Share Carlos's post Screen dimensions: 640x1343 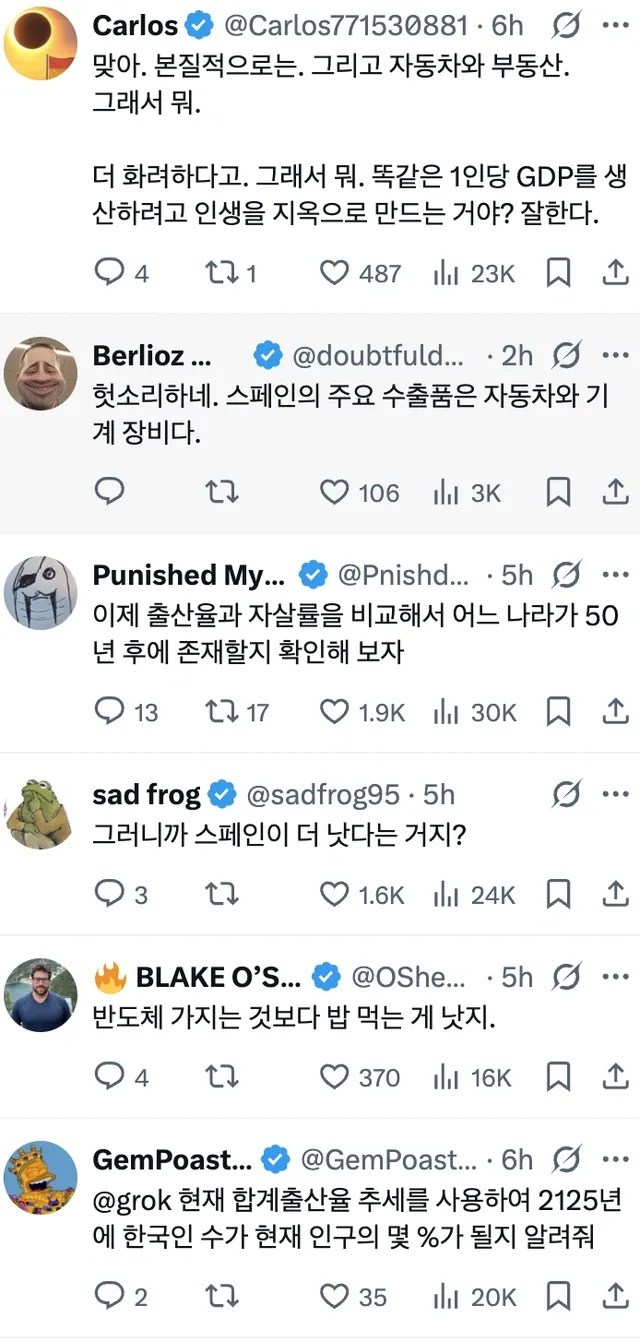pos(617,272)
